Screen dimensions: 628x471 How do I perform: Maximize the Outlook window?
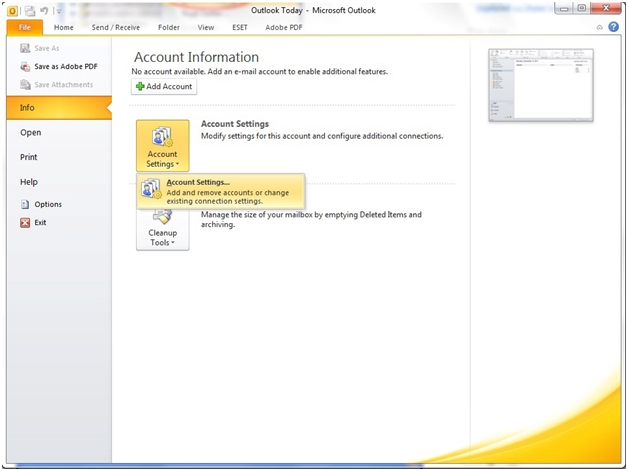tap(582, 8)
